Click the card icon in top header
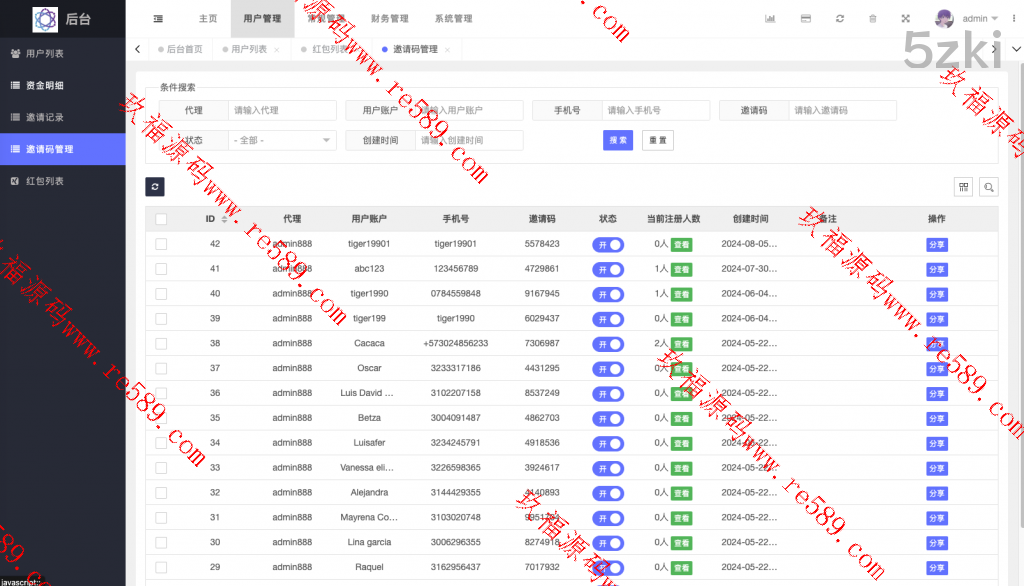The image size is (1024, 586). tap(806, 19)
